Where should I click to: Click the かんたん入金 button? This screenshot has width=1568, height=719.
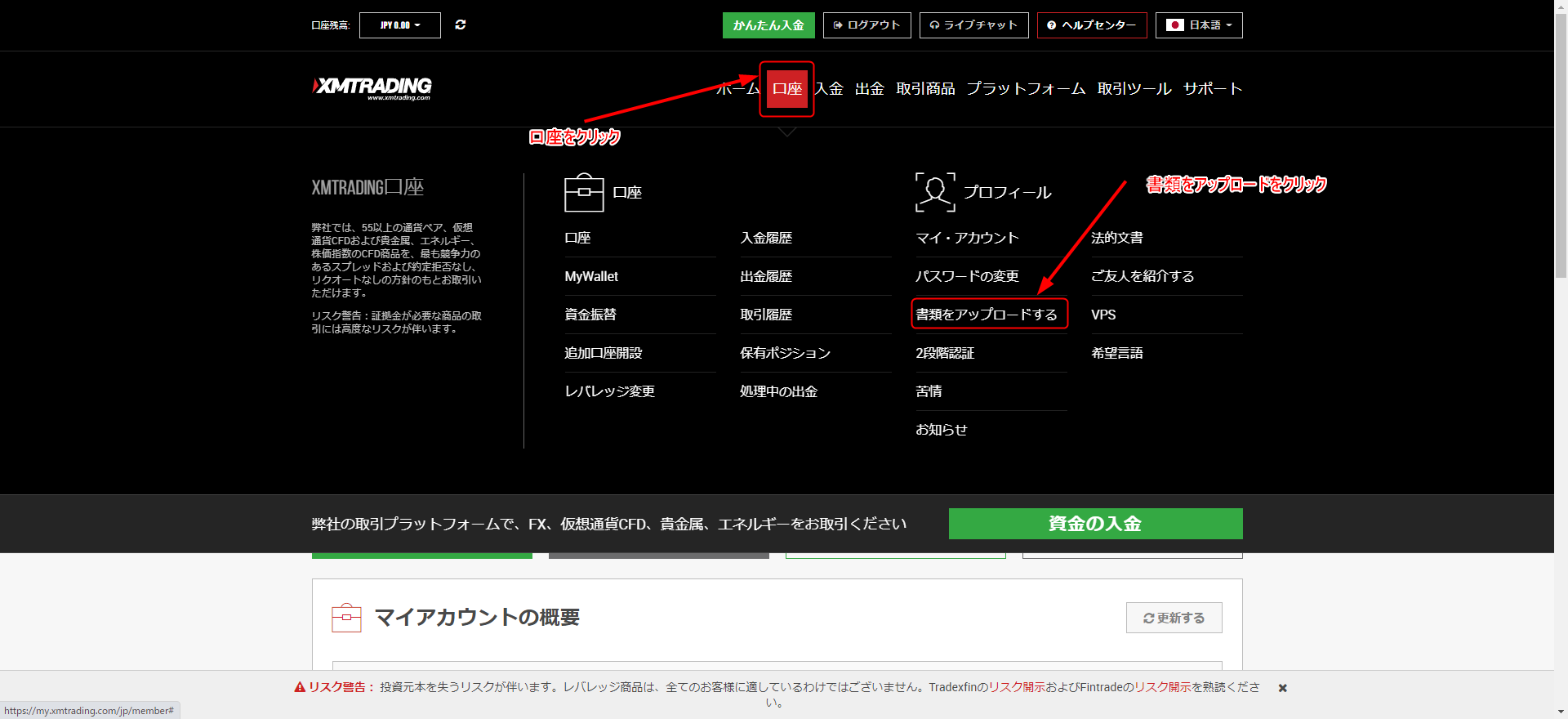[768, 25]
